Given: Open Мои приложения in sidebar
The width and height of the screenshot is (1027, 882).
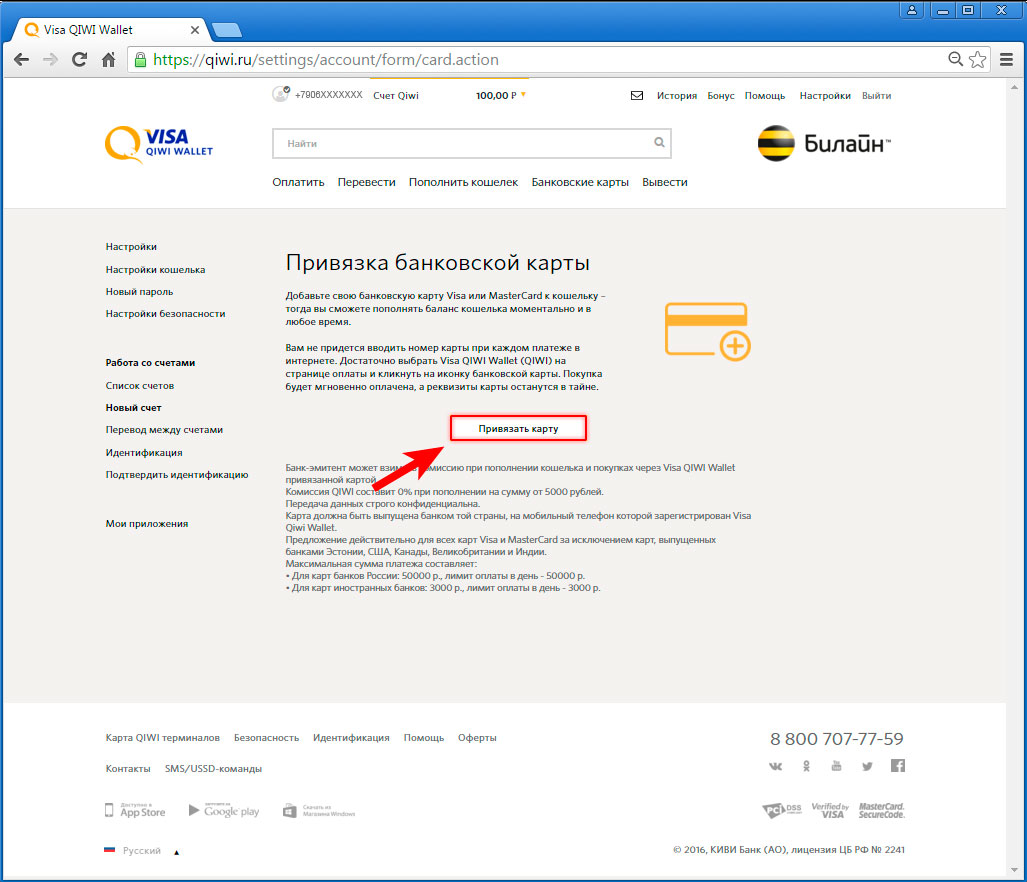Looking at the screenshot, I should 147,523.
